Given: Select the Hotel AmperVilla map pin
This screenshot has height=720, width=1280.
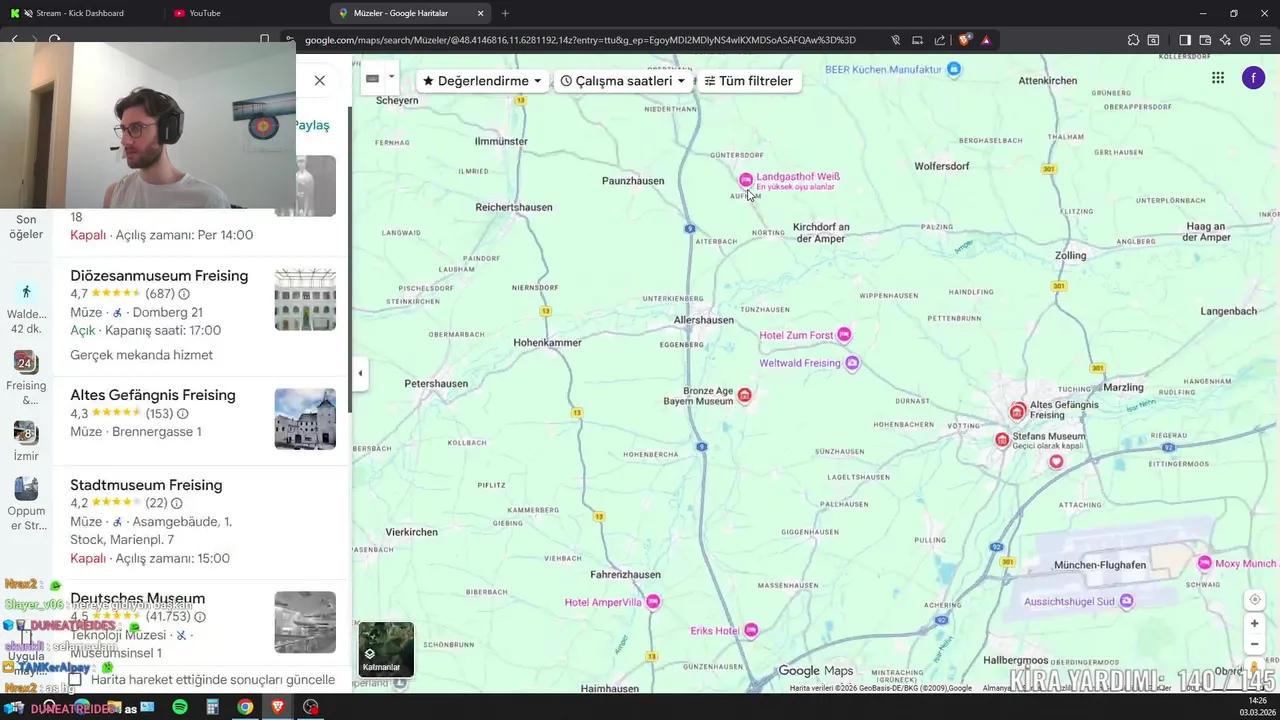Looking at the screenshot, I should point(653,602).
